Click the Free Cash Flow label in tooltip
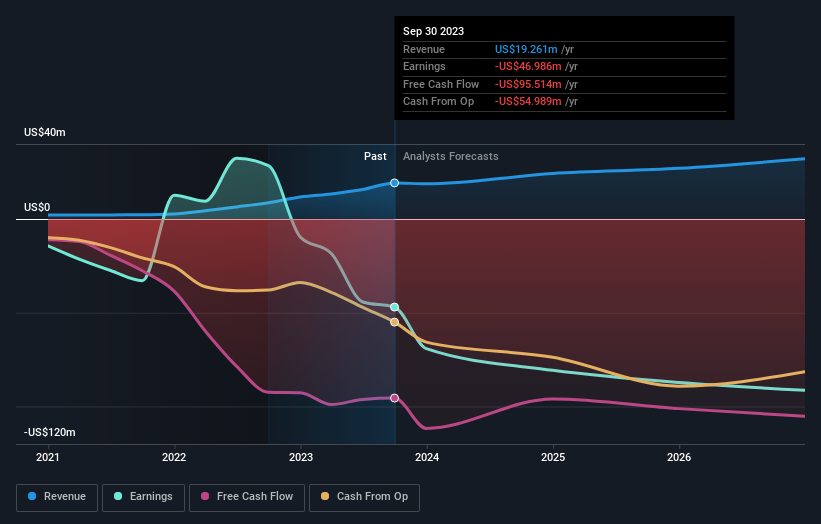Screen dimensions: 821x524 tap(441, 84)
